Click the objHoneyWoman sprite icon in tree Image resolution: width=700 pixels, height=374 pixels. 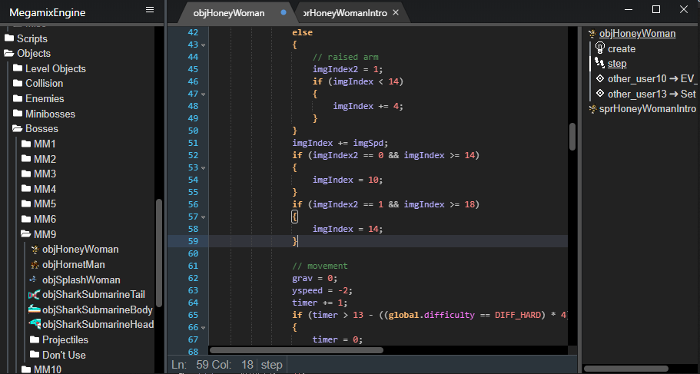pos(34,249)
